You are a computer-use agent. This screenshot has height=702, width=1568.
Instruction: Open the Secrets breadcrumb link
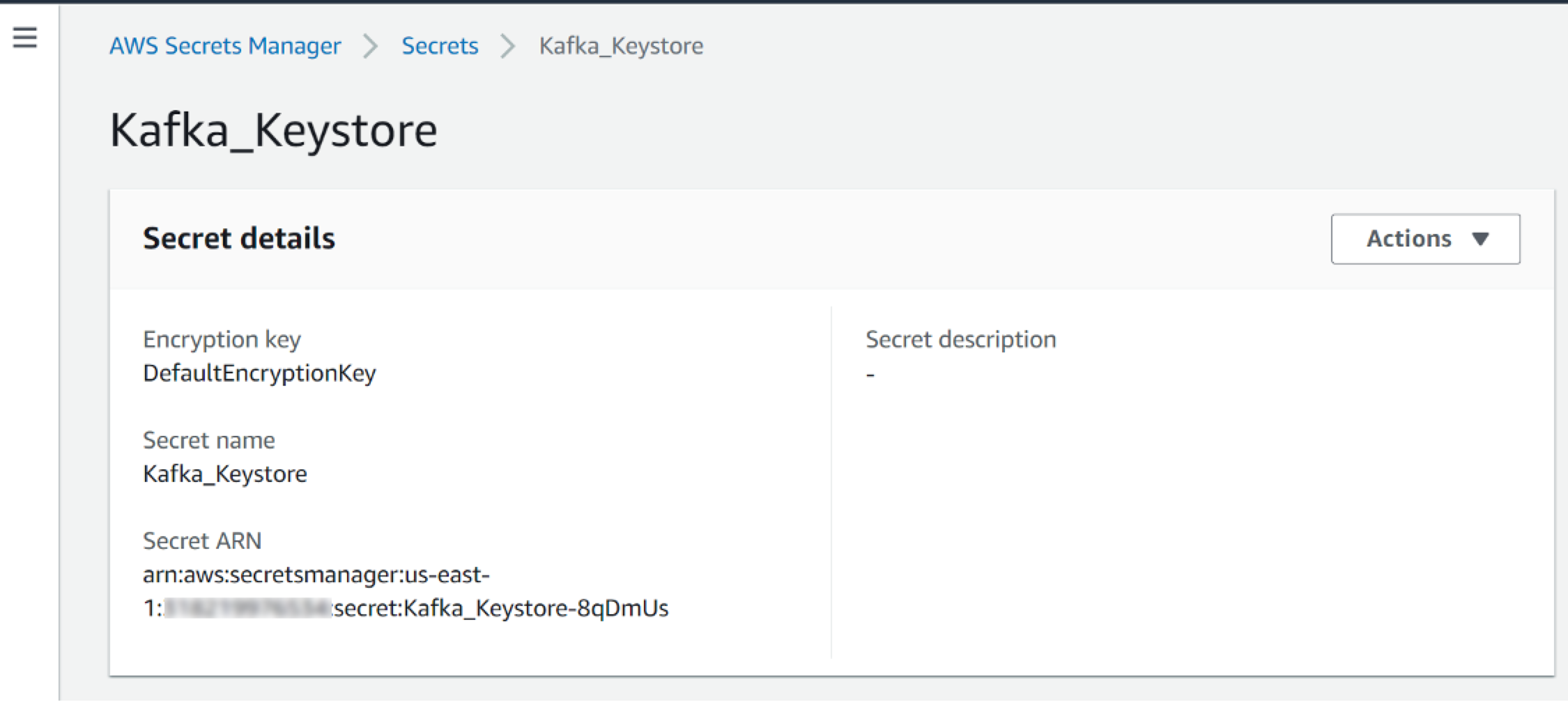(440, 46)
